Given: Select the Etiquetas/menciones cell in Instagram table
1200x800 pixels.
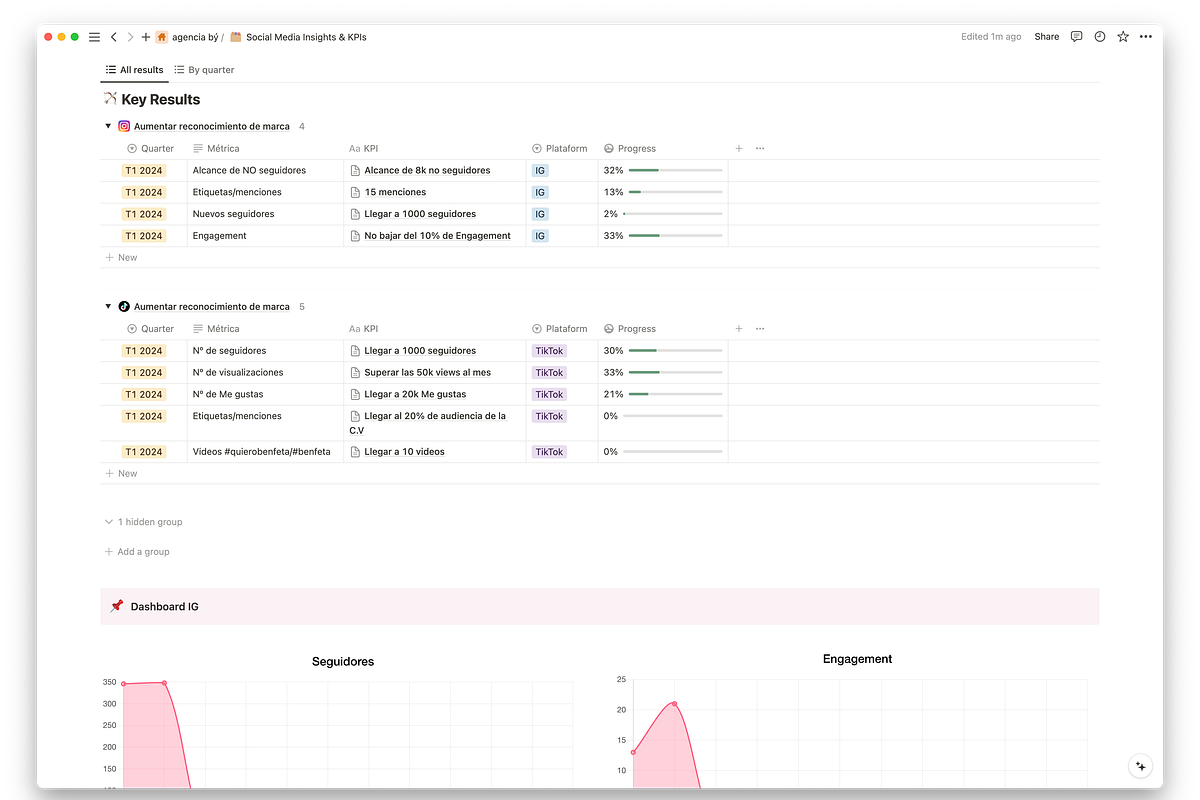Looking at the screenshot, I should pos(265,192).
